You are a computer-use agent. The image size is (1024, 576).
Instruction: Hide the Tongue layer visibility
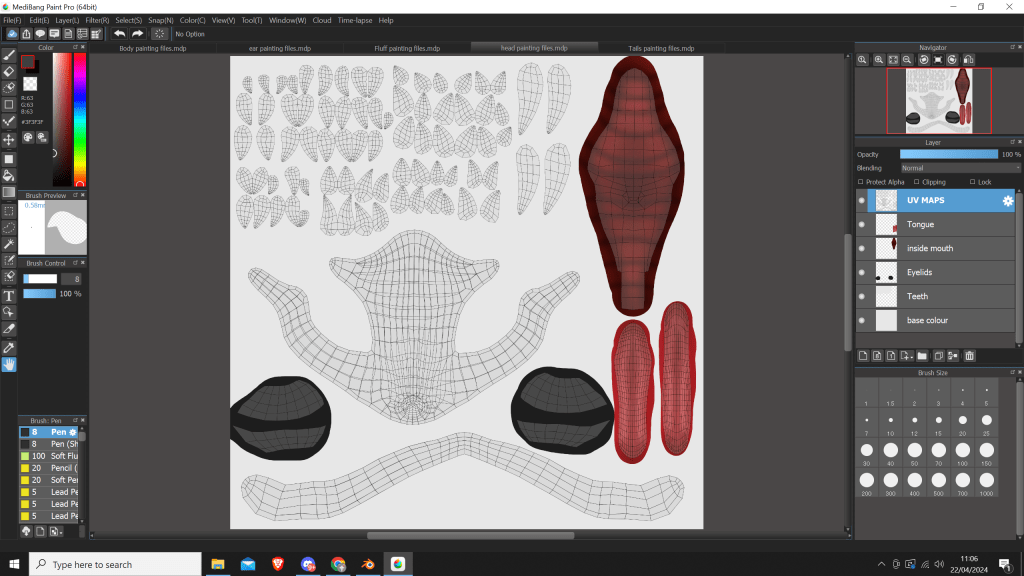pos(862,225)
